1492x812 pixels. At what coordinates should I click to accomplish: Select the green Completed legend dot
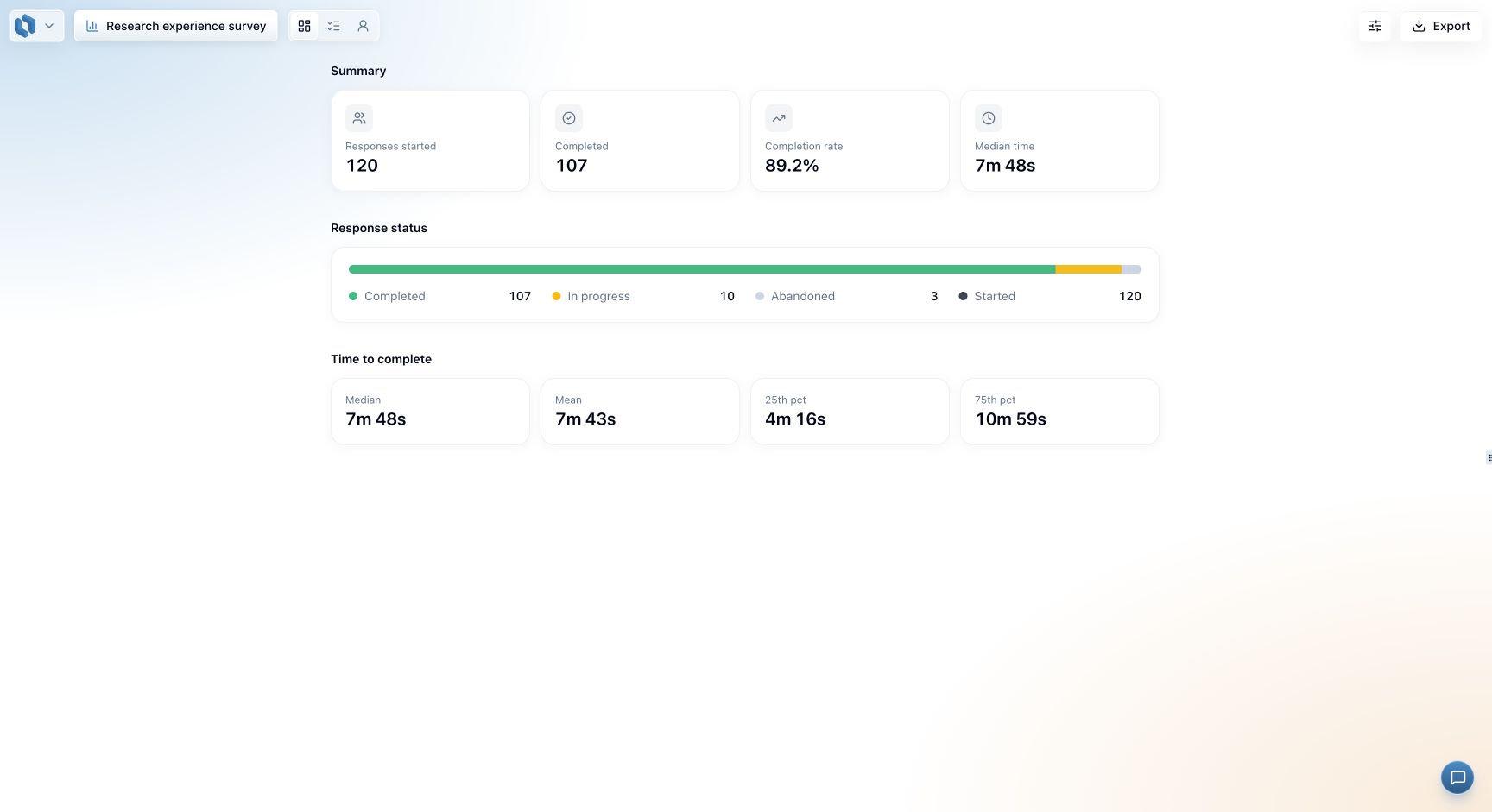(x=353, y=296)
